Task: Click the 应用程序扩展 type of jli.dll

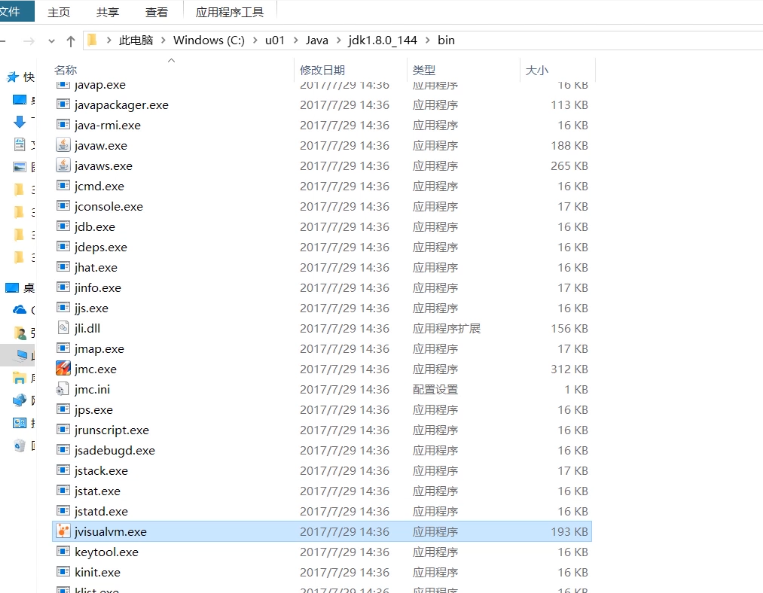Action: (x=446, y=328)
